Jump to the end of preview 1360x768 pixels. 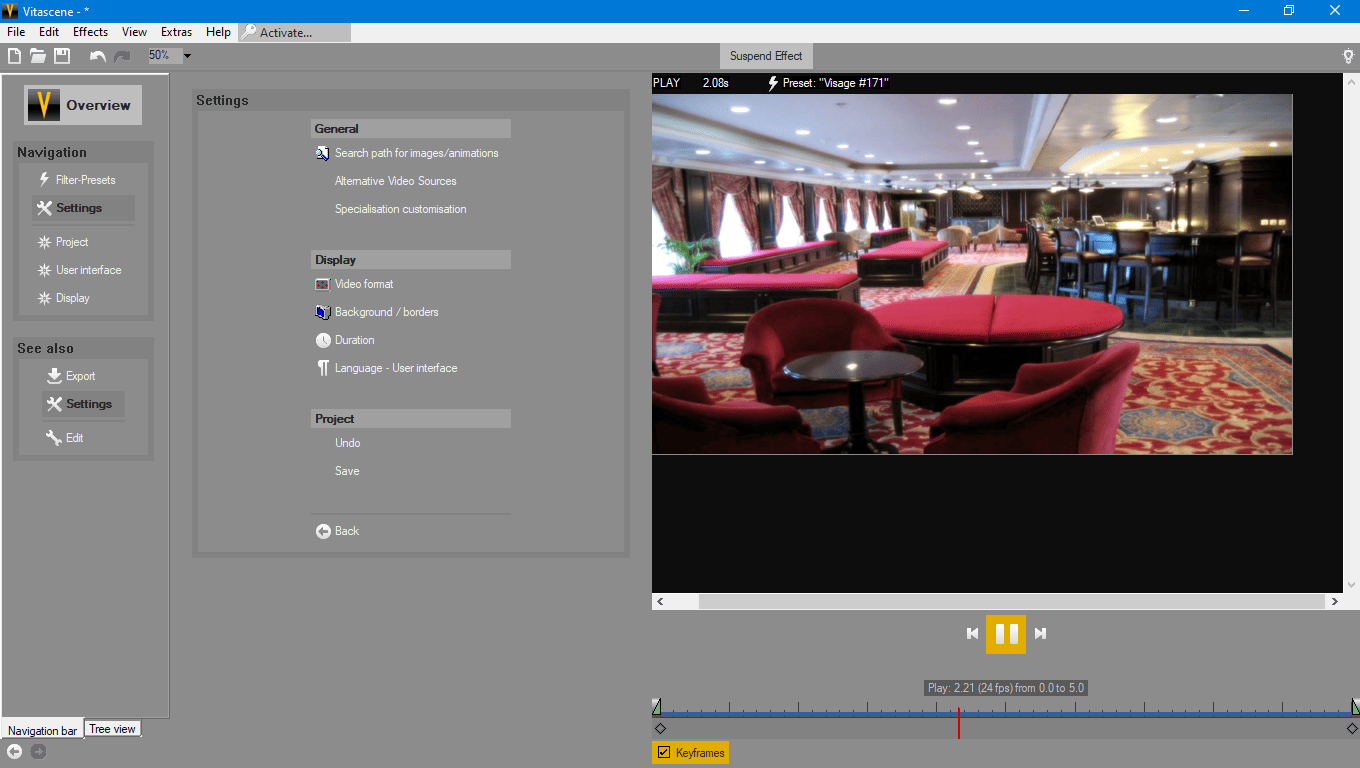[x=1040, y=633]
